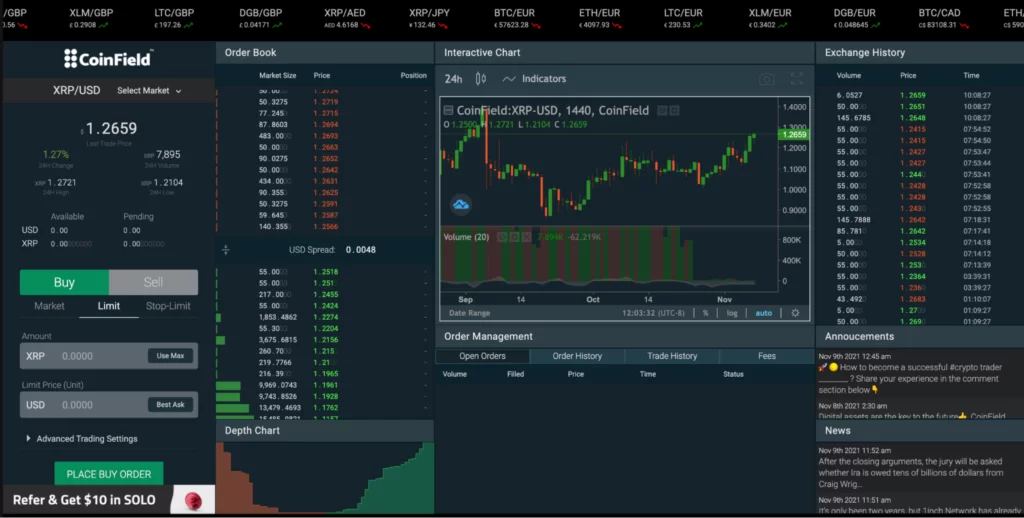Image resolution: width=1024 pixels, height=518 pixels.
Task: Open the Order History tab
Action: (577, 356)
